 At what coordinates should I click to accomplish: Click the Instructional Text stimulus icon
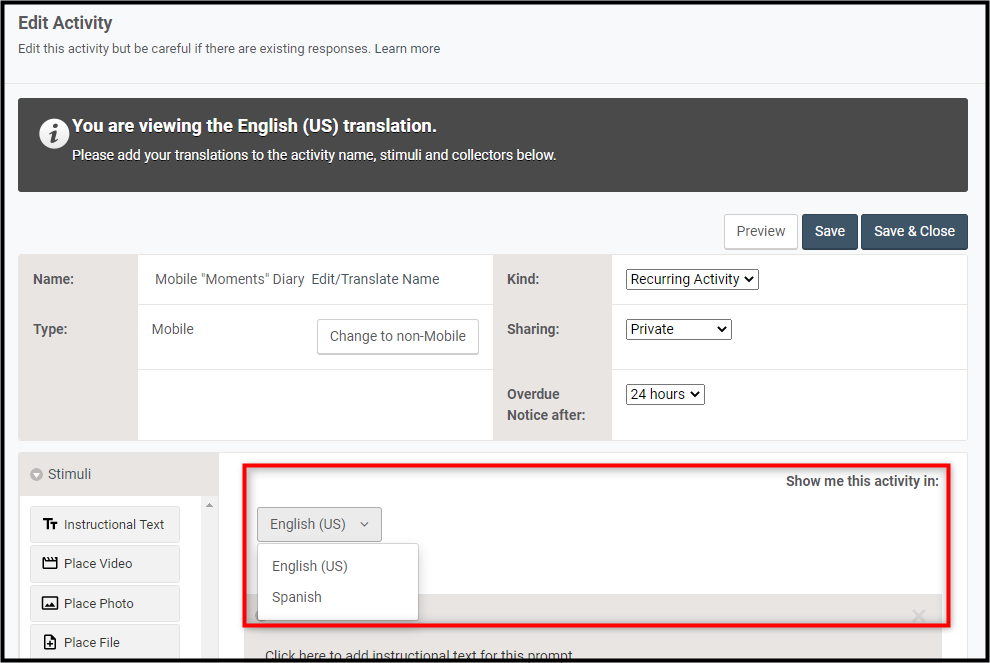coord(51,525)
